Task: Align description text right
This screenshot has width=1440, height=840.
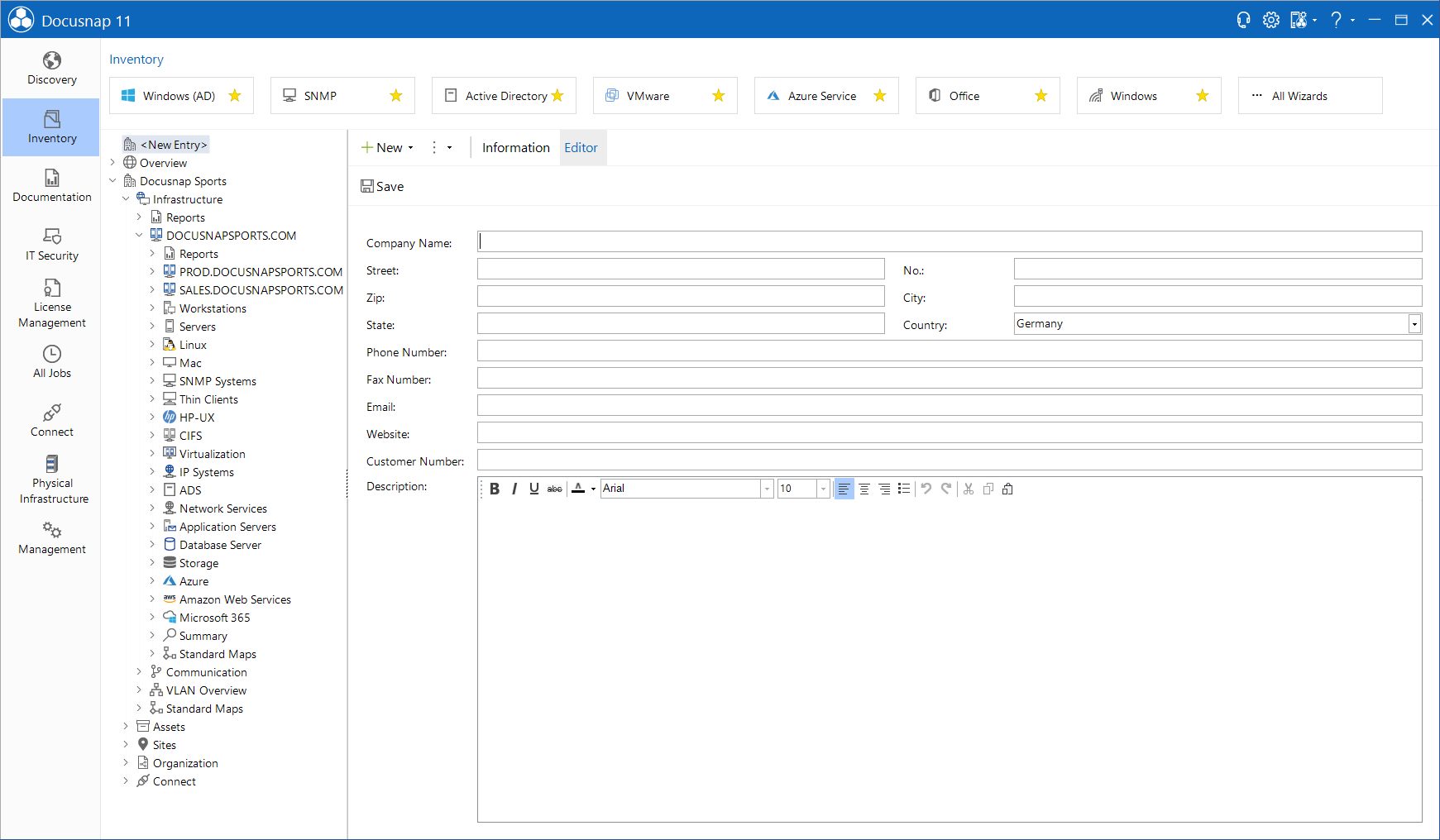Action: click(884, 489)
